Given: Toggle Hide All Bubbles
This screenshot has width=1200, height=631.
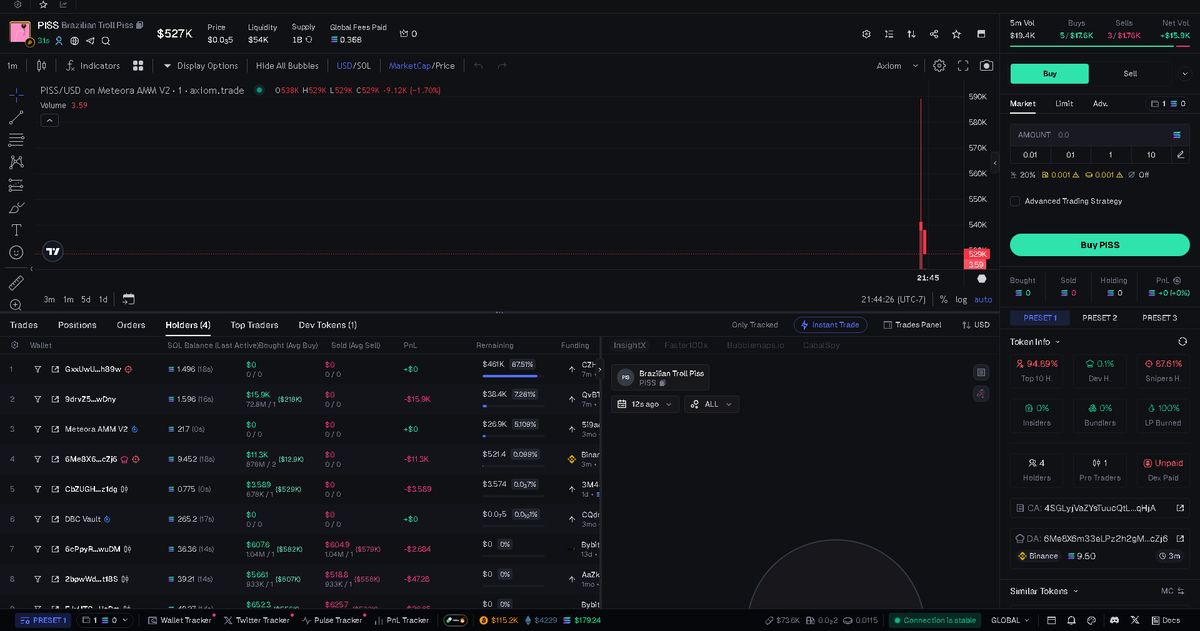Looking at the screenshot, I should point(287,66).
